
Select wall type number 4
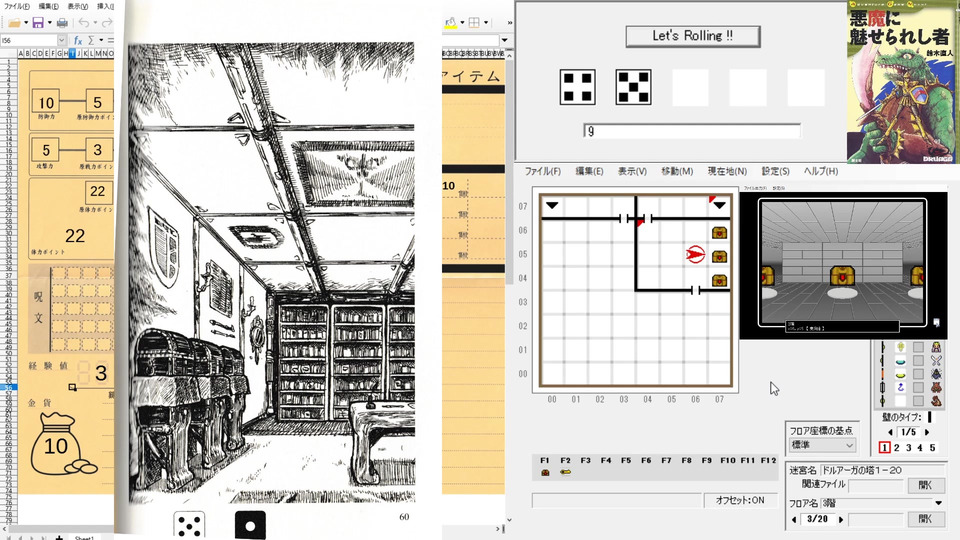point(920,448)
